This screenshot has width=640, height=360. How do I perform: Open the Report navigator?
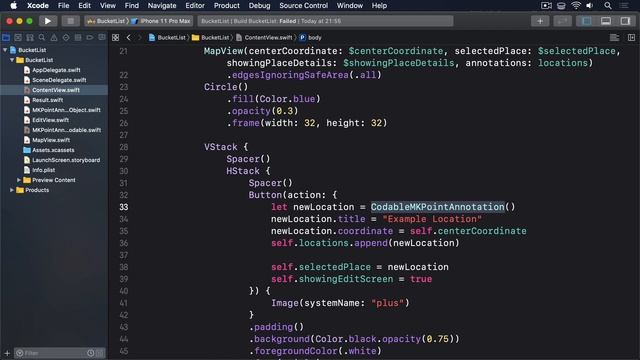click(102, 38)
